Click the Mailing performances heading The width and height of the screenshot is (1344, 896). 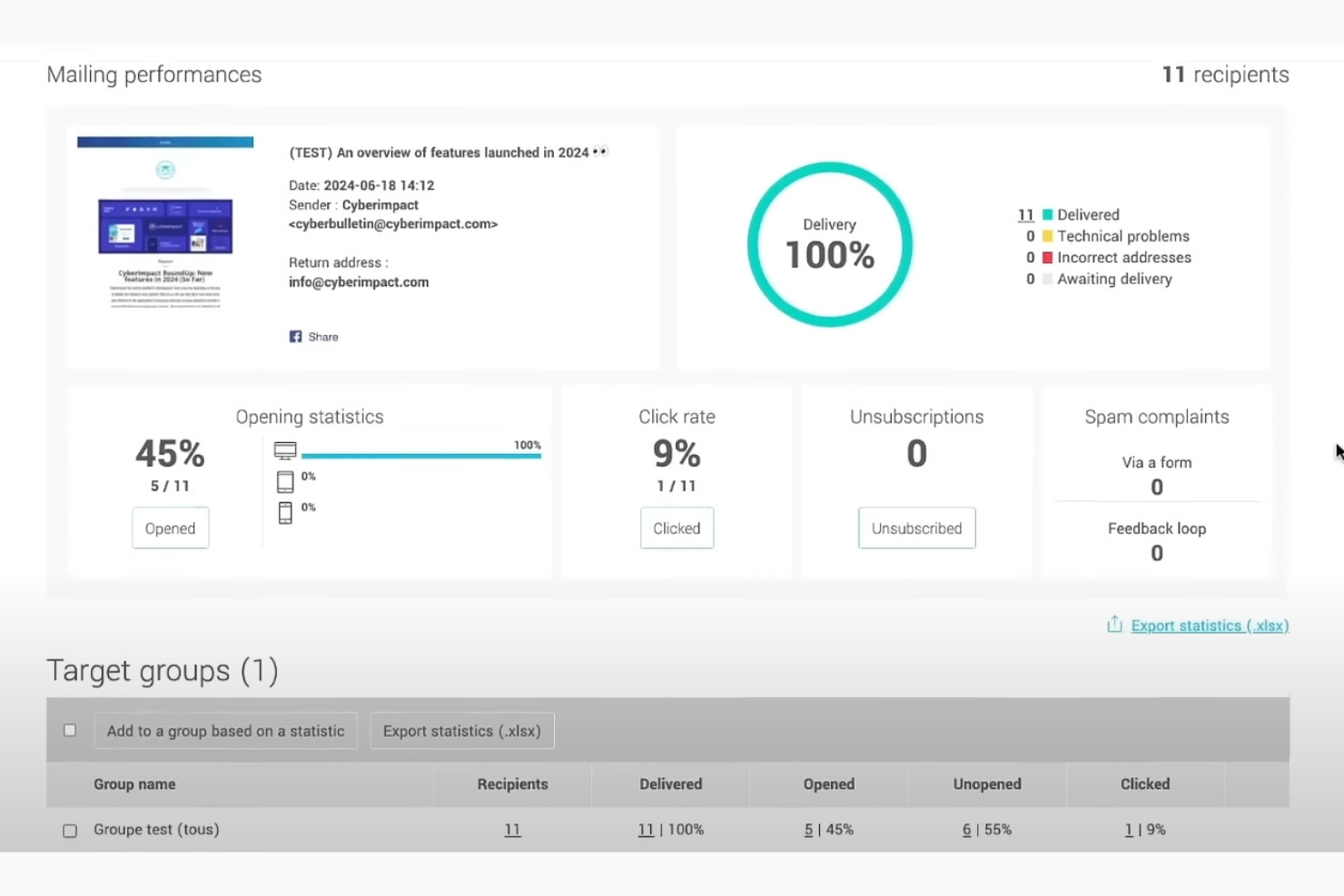154,74
